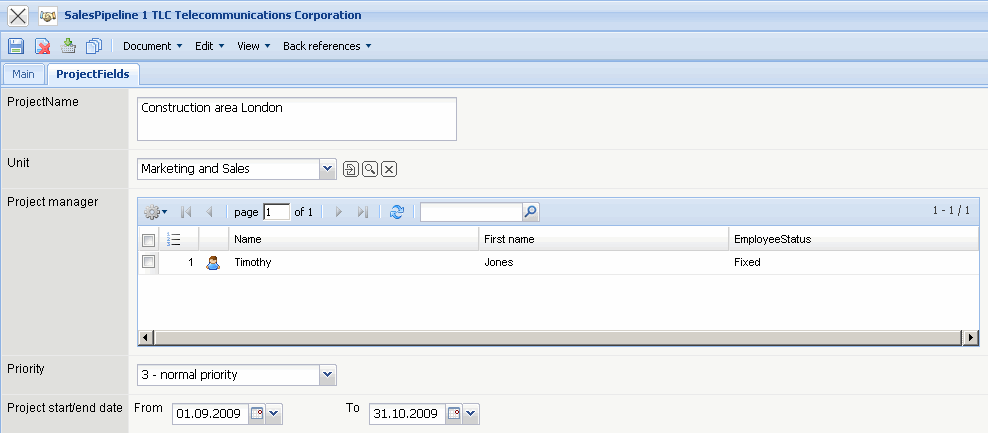Image resolution: width=988 pixels, height=433 pixels.
Task: Click the Fixed employee status cell
Action: click(747, 262)
